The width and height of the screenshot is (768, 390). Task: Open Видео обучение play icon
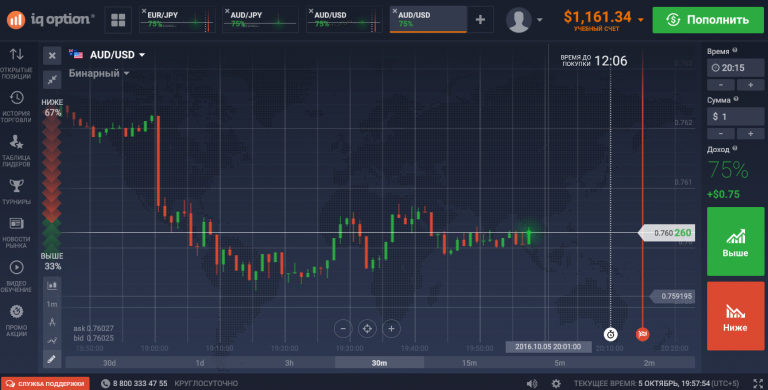[x=16, y=276]
